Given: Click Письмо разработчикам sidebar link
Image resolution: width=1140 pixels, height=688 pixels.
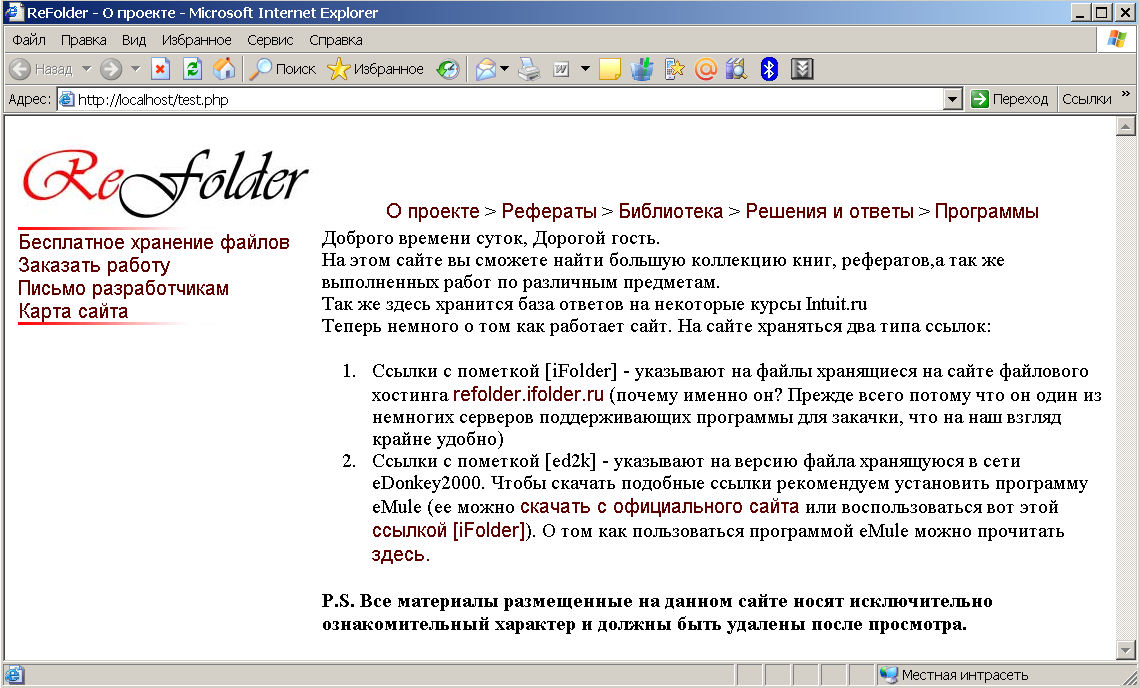Looking at the screenshot, I should coord(124,289).
